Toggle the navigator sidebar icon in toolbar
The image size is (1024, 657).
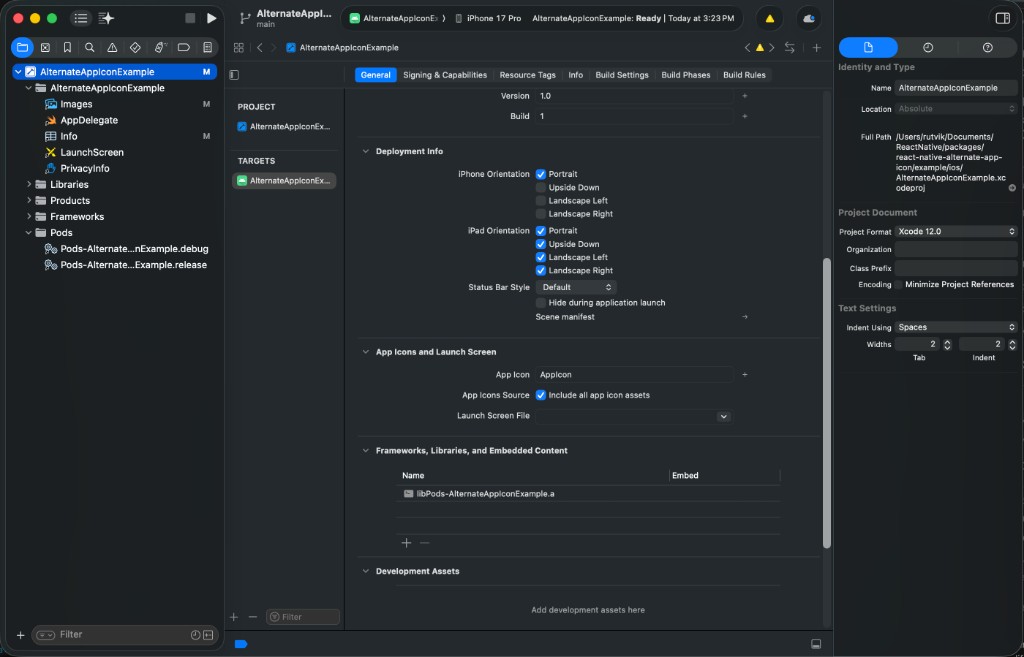[x=80, y=18]
